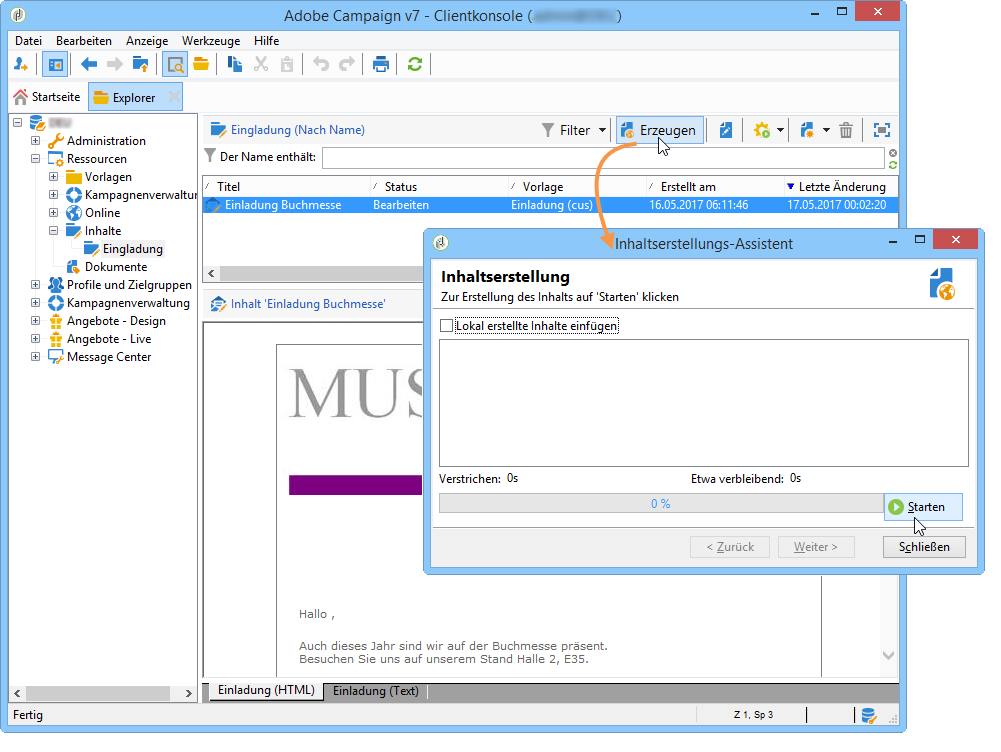Viewport: 1001px width, 752px height.
Task: Click the user connection icon in toolbar
Action: click(x=21, y=64)
